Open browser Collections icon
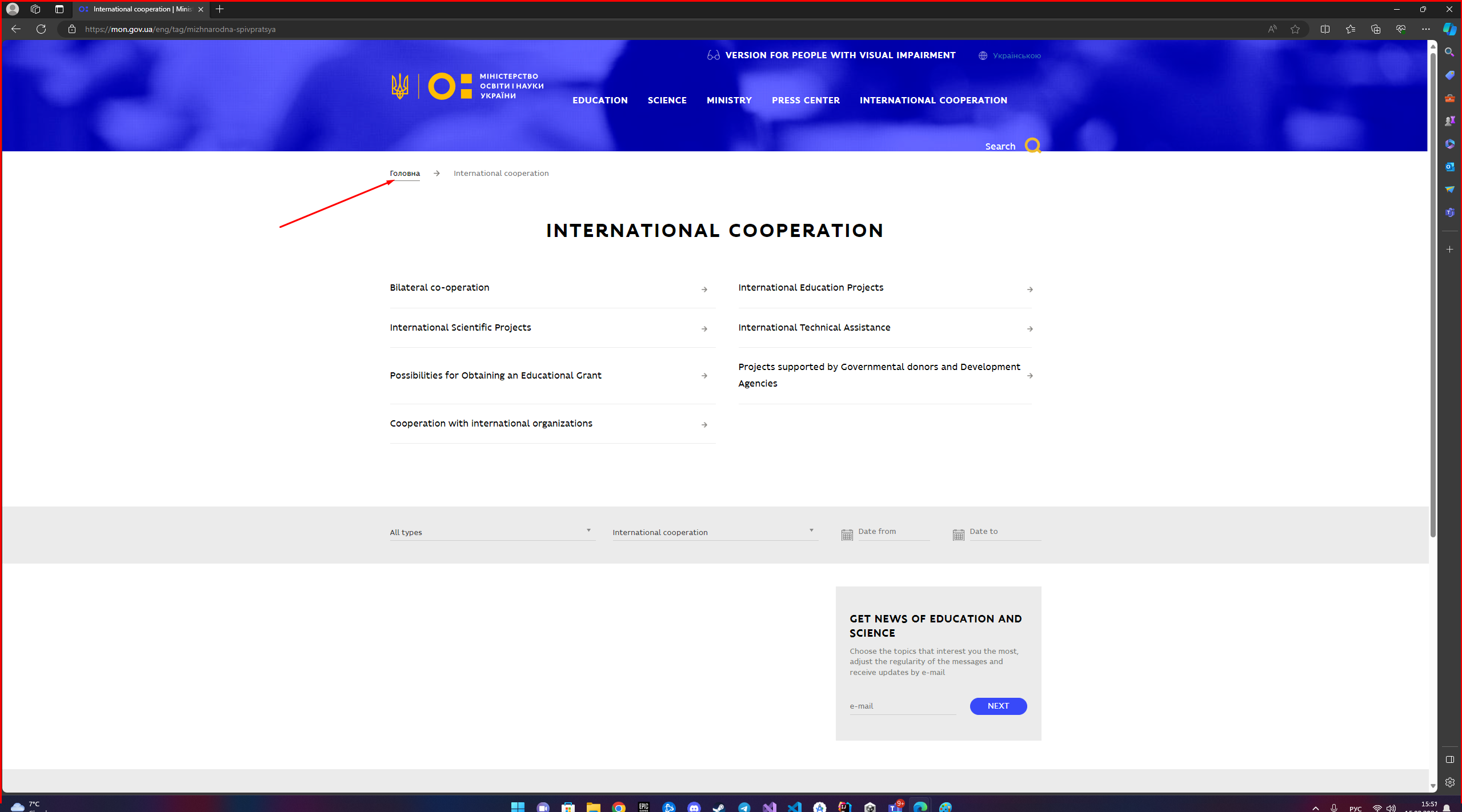Viewport: 1462px width, 812px height. [x=1375, y=29]
